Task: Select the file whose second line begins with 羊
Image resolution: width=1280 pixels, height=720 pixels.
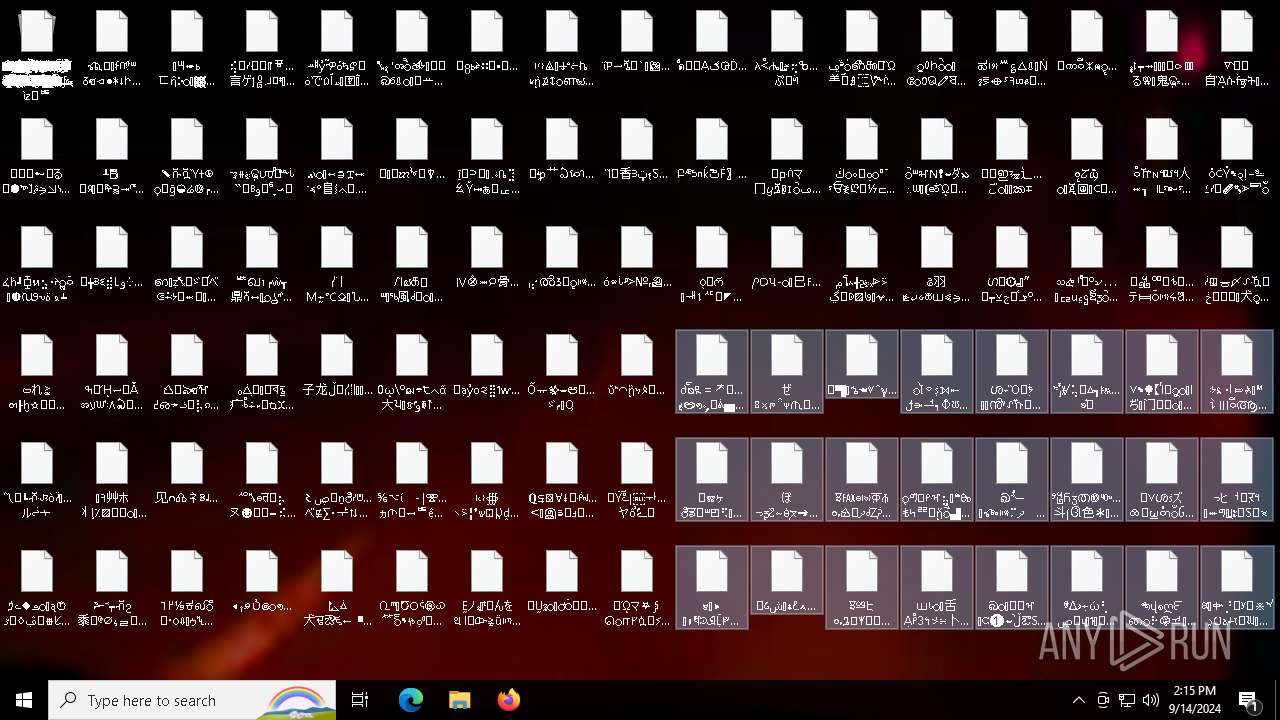Action: pos(862,48)
